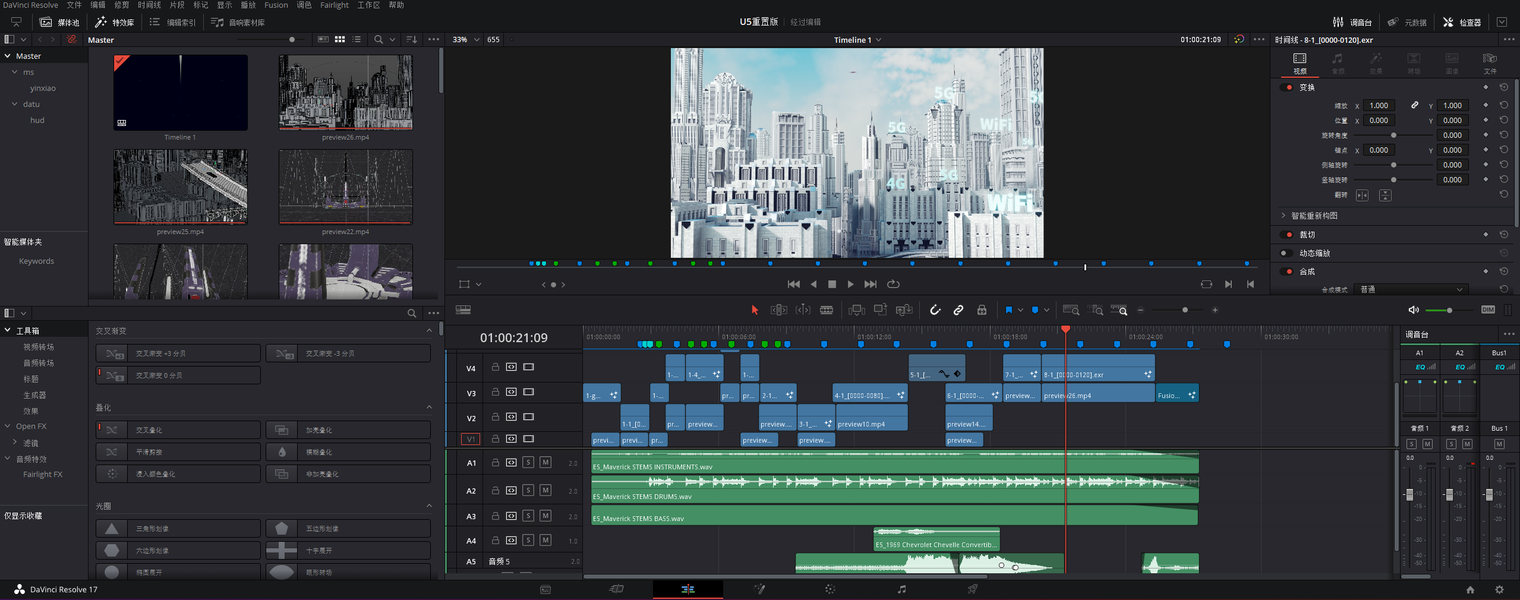The height and width of the screenshot is (600, 1520).
Task: Toggle the 合成 section enable switch
Action: click(1288, 271)
